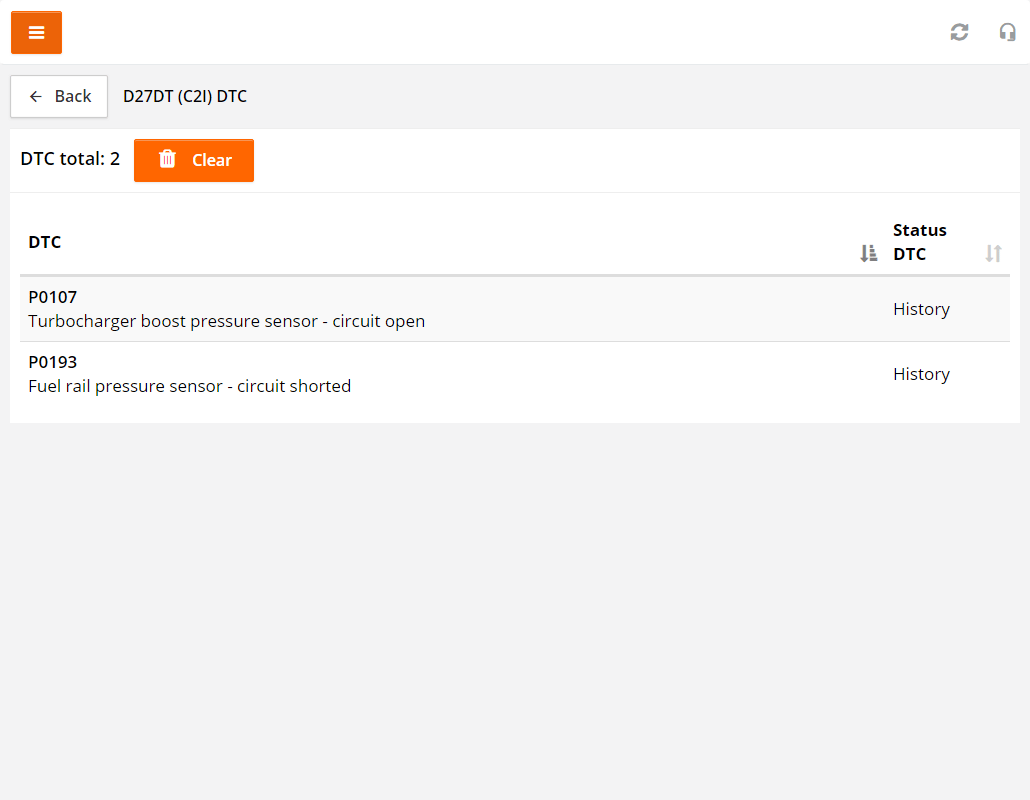Open the orange hamburger menu

36,32
